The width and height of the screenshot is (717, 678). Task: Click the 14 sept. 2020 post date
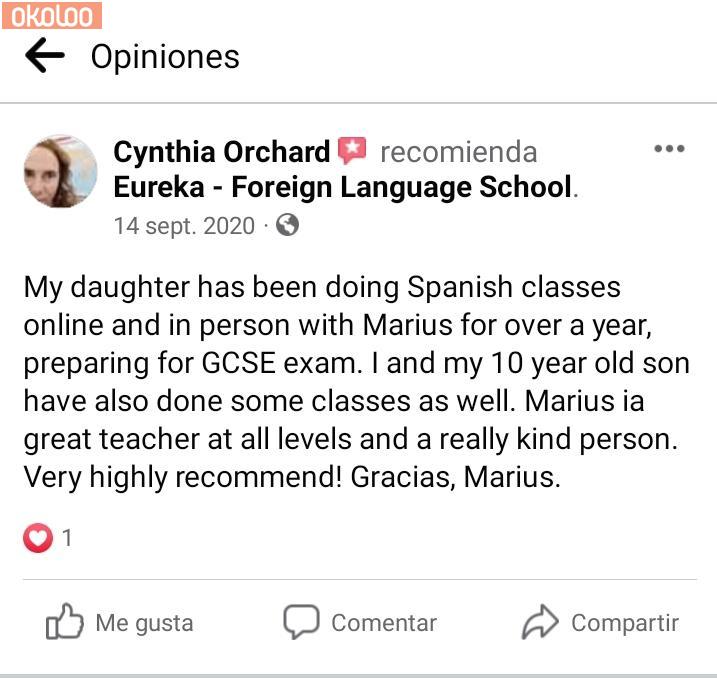[x=184, y=226]
